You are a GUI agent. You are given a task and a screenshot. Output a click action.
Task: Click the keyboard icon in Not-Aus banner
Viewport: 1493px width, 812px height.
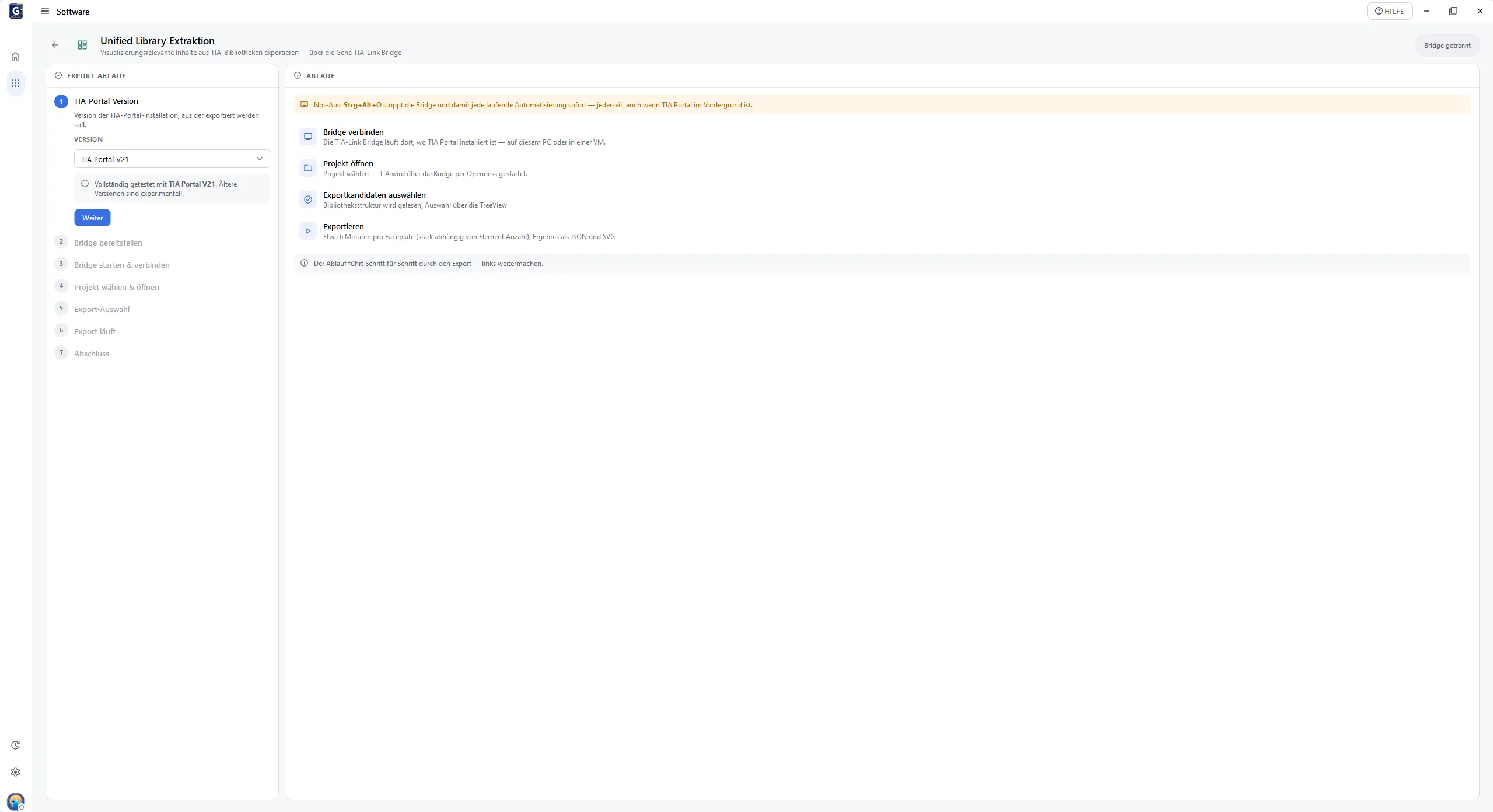[304, 104]
